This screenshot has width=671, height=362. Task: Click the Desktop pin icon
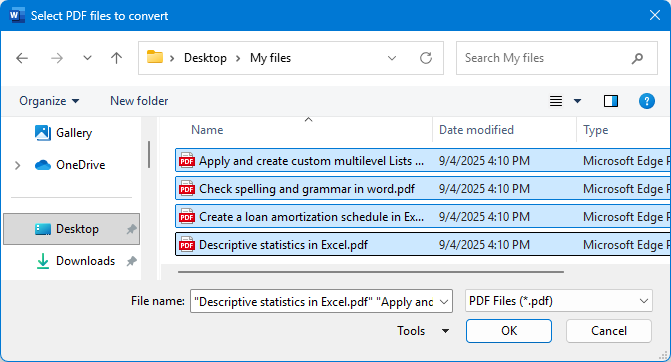(131, 229)
